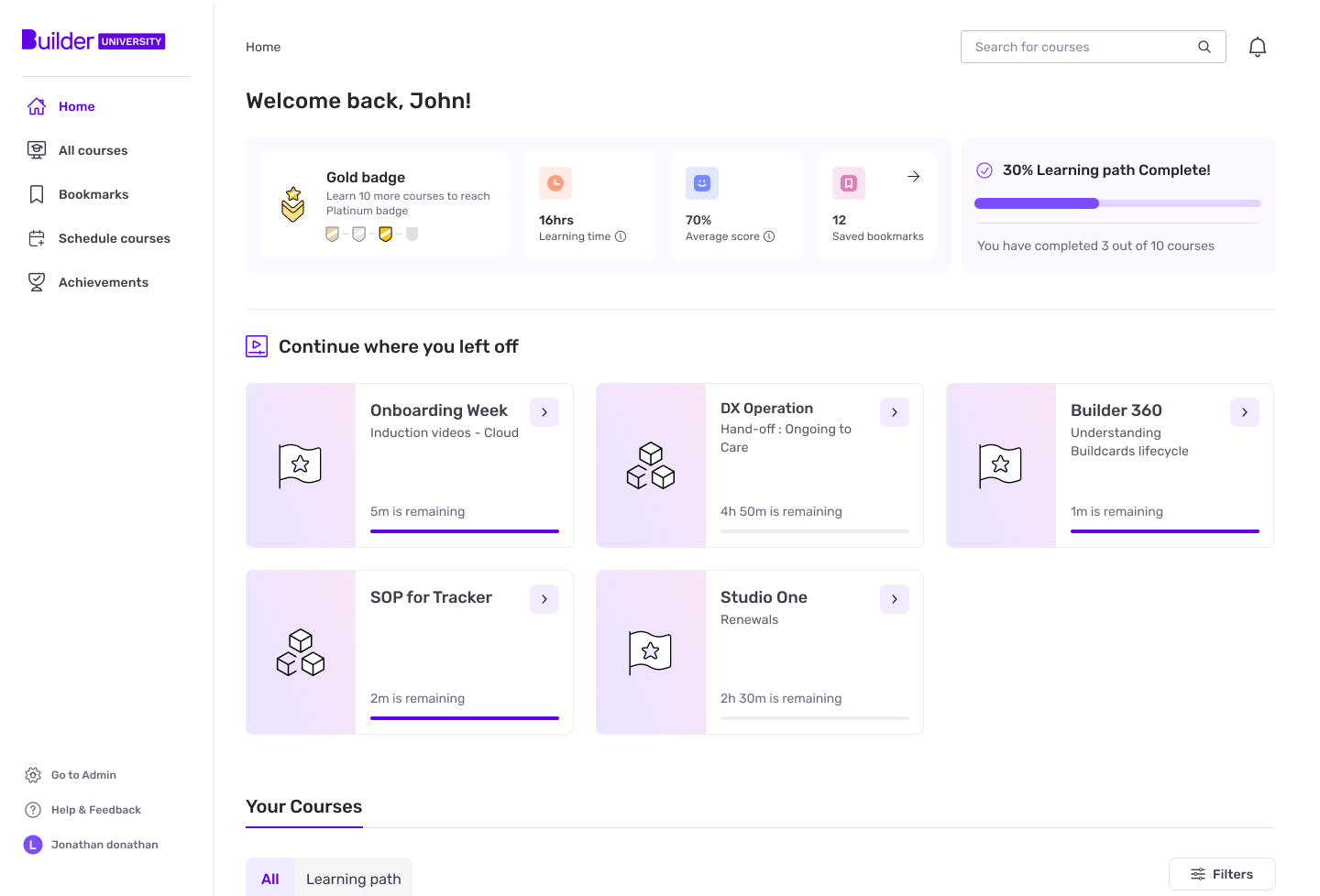Image resolution: width=1320 pixels, height=896 pixels.
Task: Open Help & Feedback
Action: pyautogui.click(x=96, y=809)
